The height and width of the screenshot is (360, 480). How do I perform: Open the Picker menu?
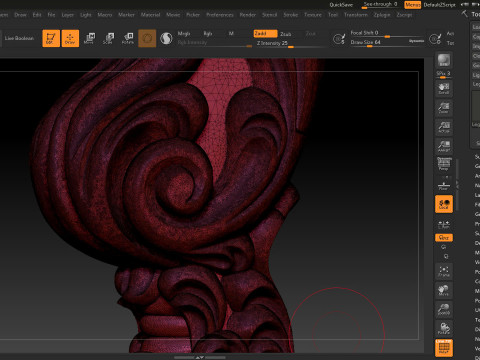(x=193, y=15)
